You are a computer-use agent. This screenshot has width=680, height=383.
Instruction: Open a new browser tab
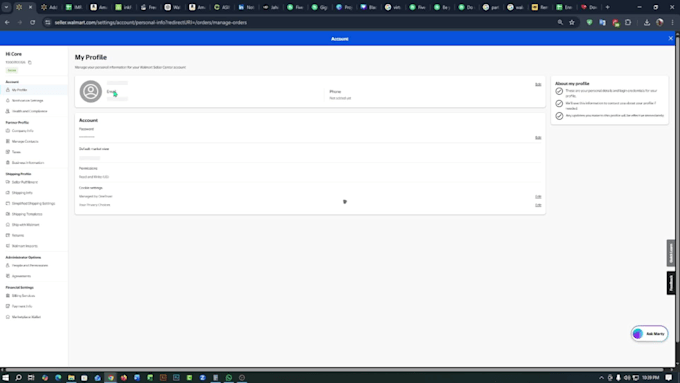point(607,7)
